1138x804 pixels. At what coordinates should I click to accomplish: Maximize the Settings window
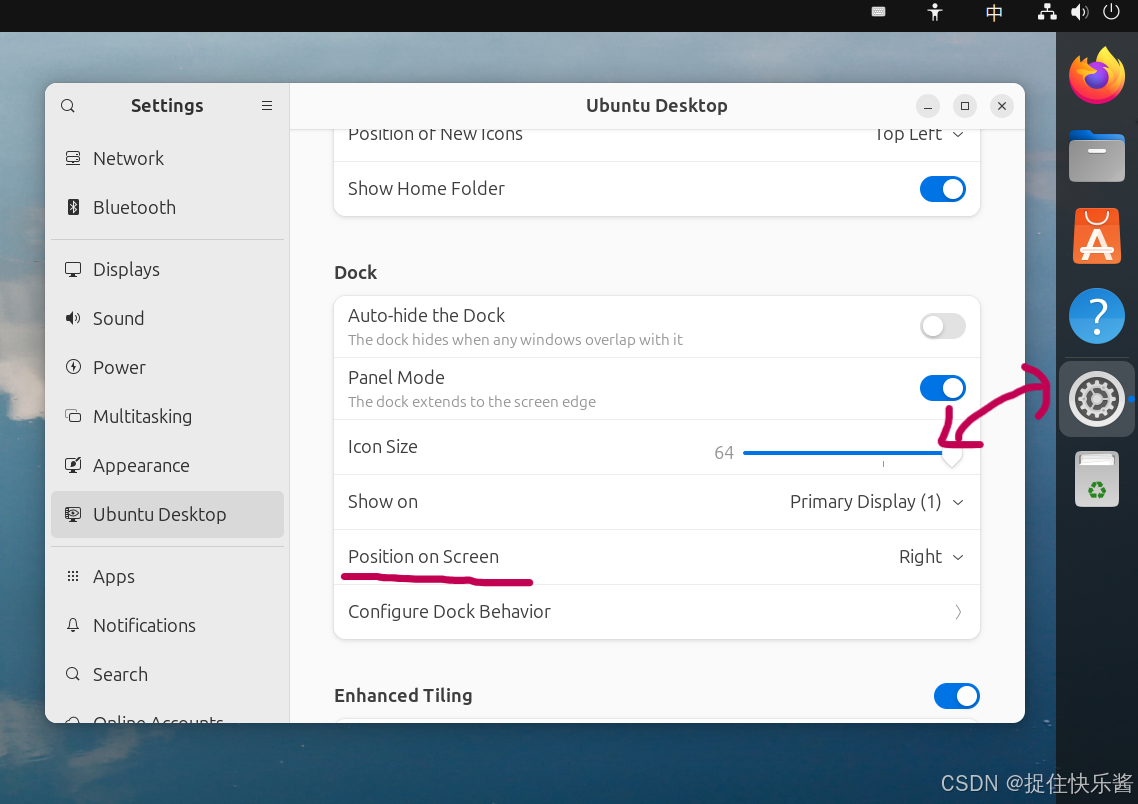pos(965,106)
